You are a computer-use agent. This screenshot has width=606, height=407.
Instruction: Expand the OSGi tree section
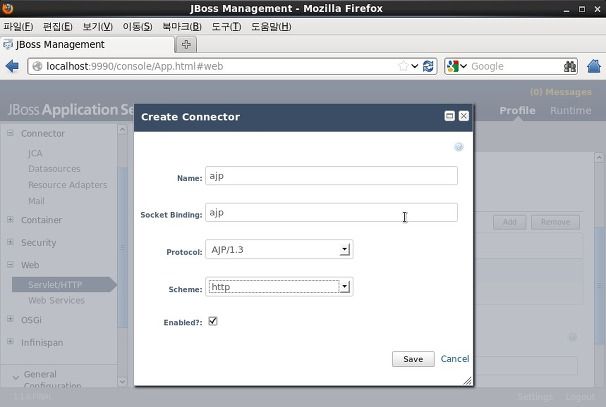[x=10, y=319]
